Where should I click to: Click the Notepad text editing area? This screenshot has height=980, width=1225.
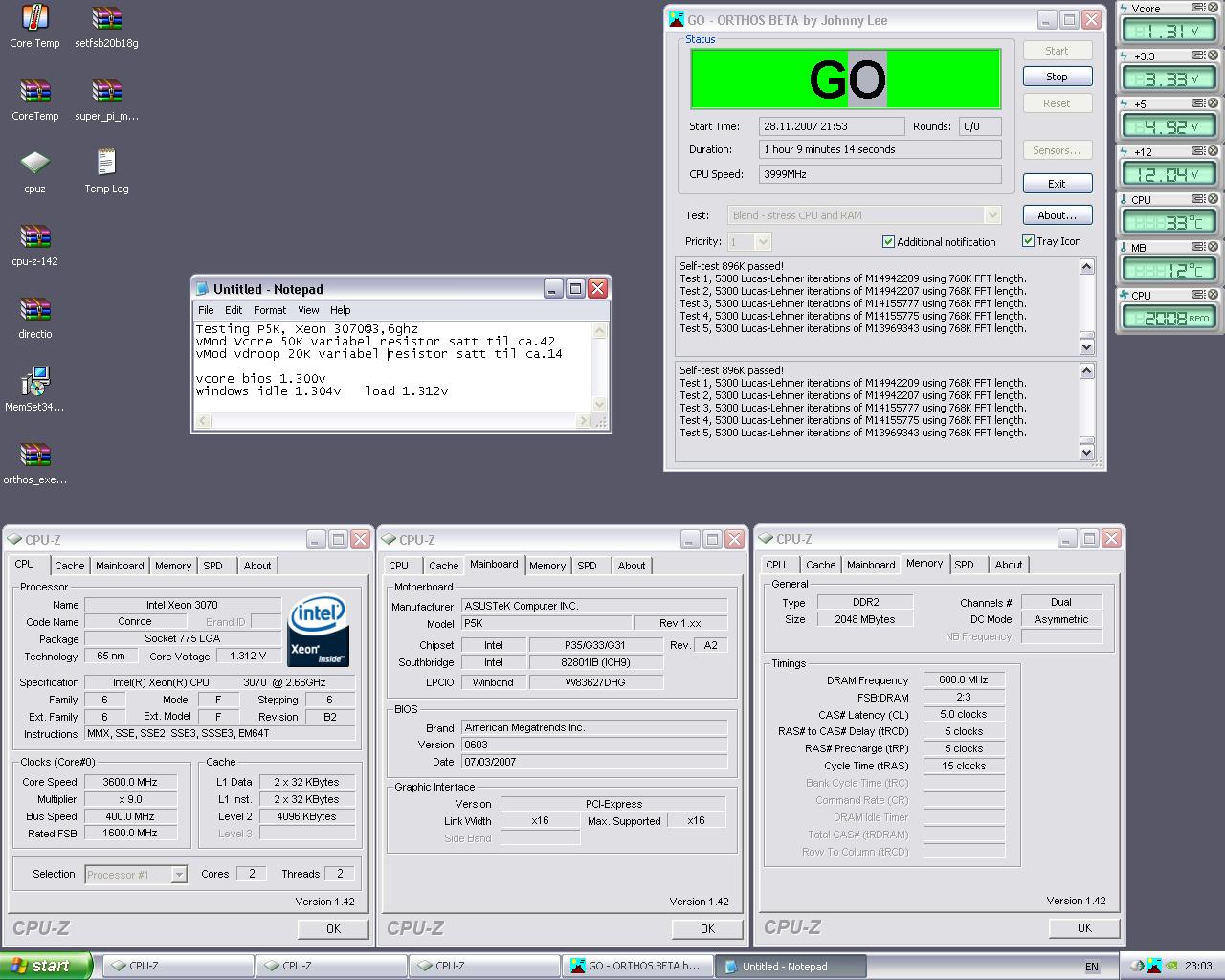tap(392, 367)
